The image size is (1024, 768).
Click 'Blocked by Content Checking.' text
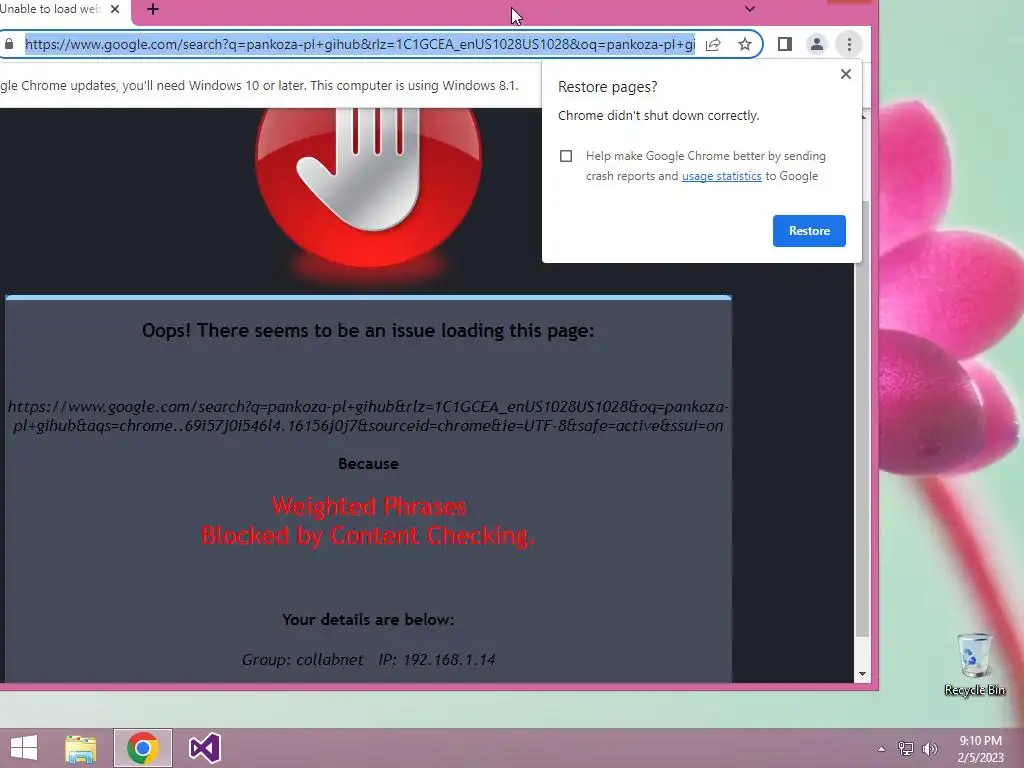pos(368,536)
